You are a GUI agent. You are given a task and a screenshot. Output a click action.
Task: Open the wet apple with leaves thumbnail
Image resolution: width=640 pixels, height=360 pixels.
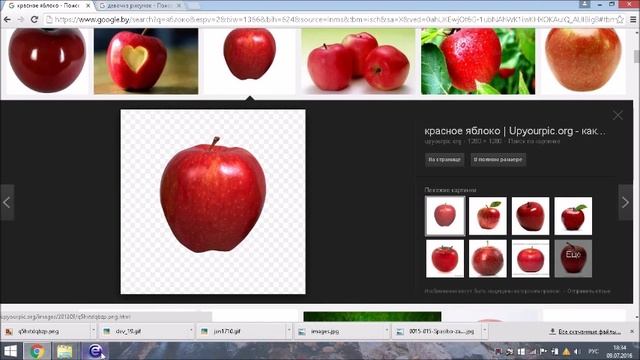(478, 61)
